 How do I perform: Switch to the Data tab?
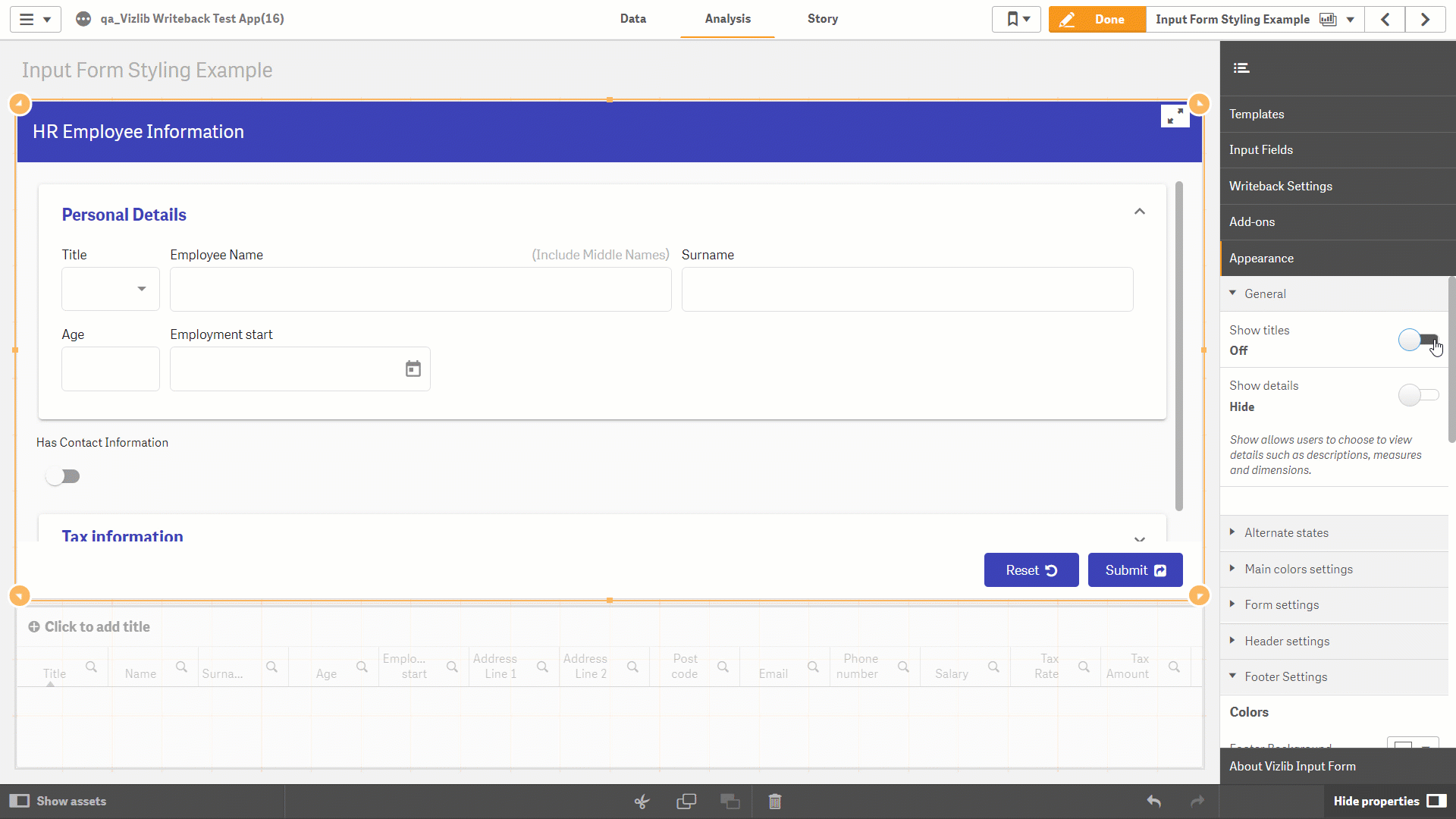point(633,19)
